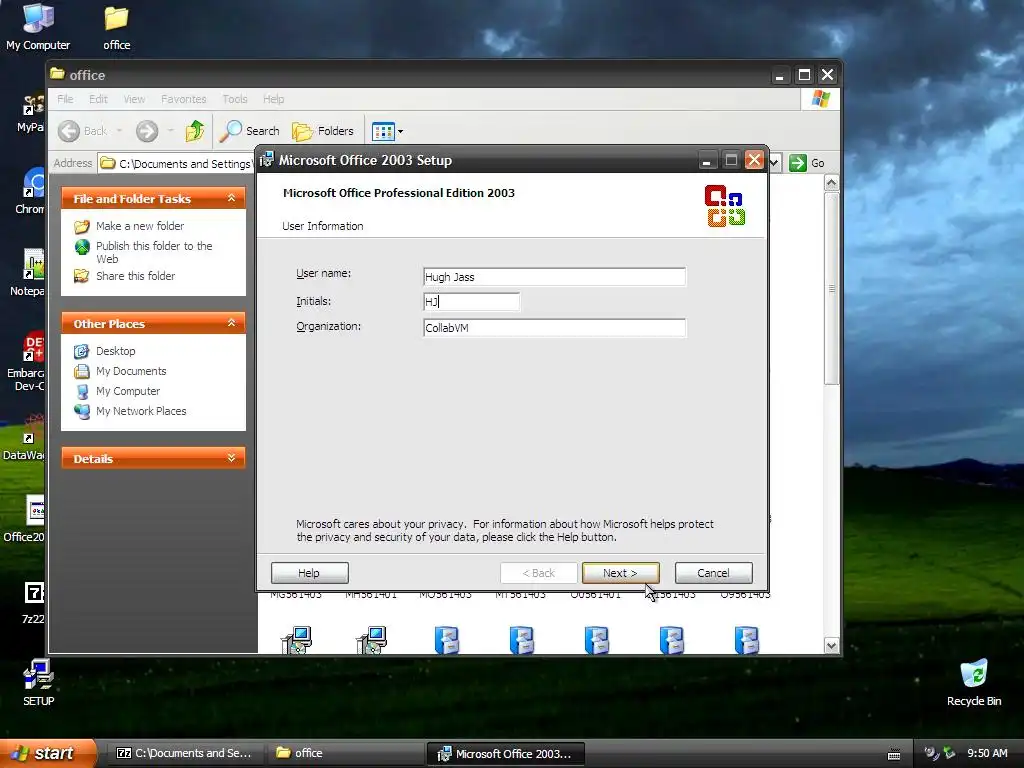
Task: Toggle the Folders pane button
Action: [x=323, y=131]
